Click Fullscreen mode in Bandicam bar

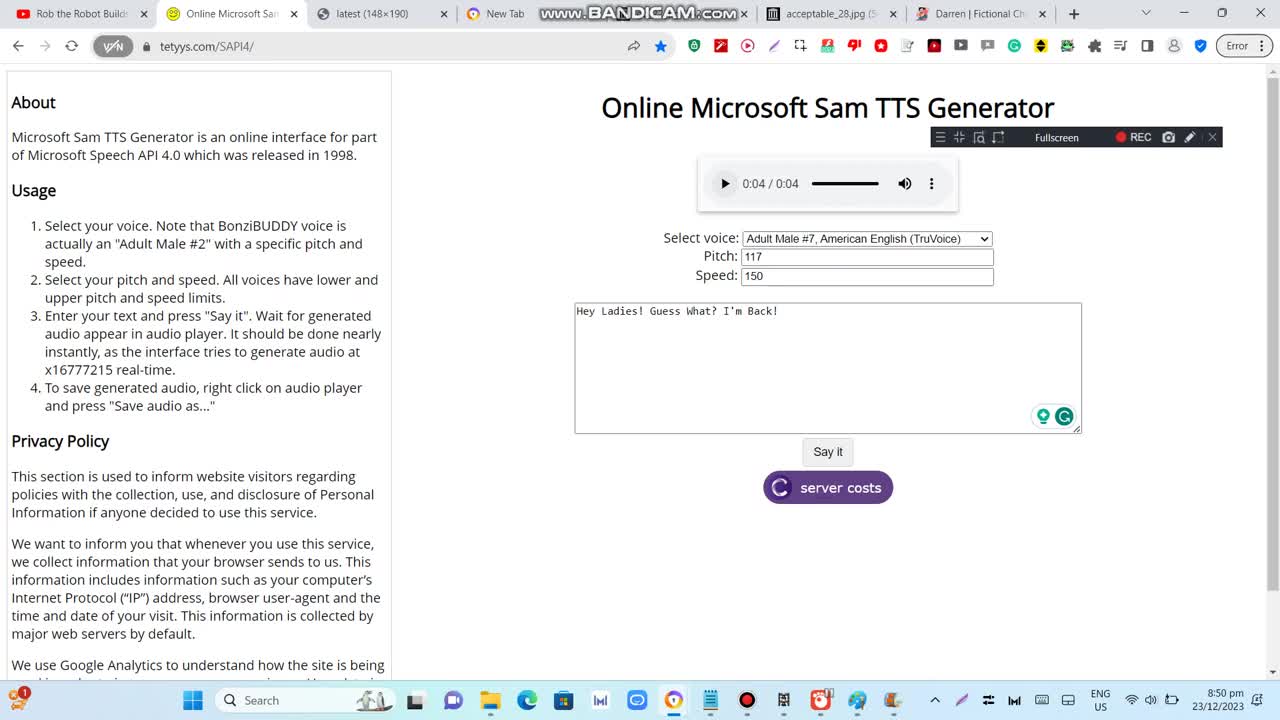click(x=1057, y=138)
